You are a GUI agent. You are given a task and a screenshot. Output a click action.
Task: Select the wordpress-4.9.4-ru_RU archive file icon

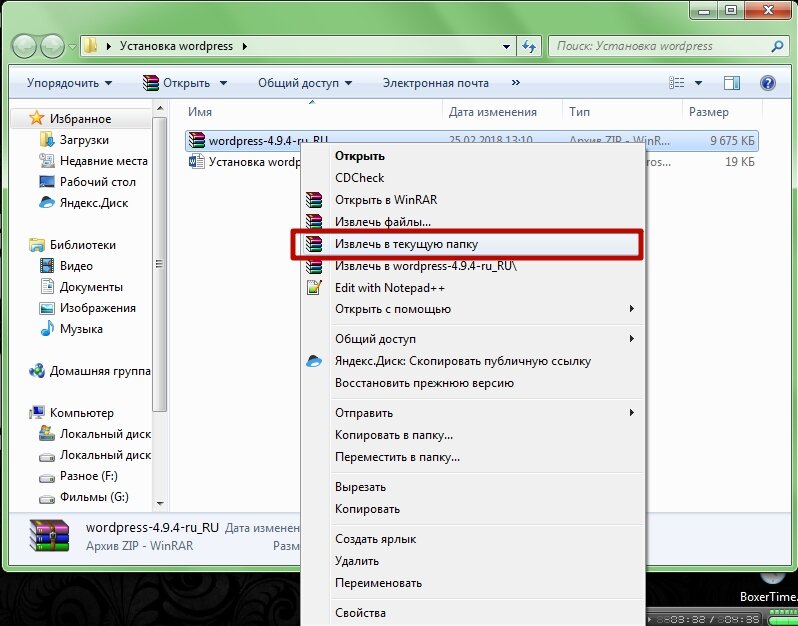[196, 140]
